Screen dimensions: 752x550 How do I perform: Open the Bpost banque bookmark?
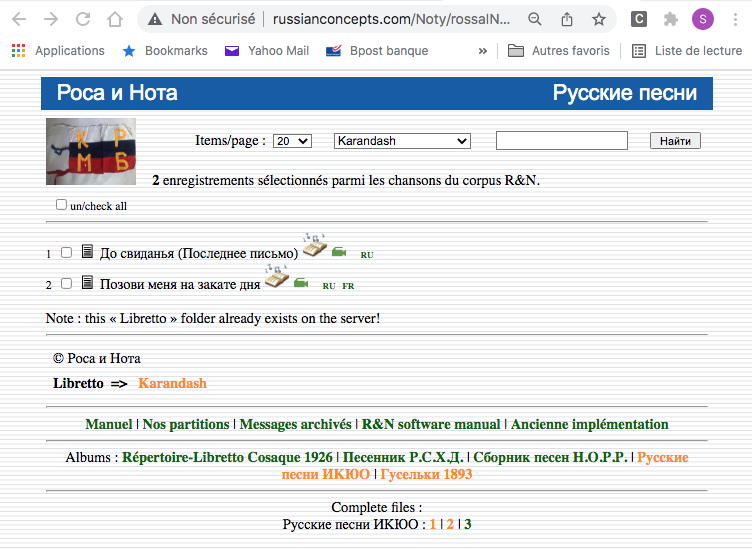point(377,51)
